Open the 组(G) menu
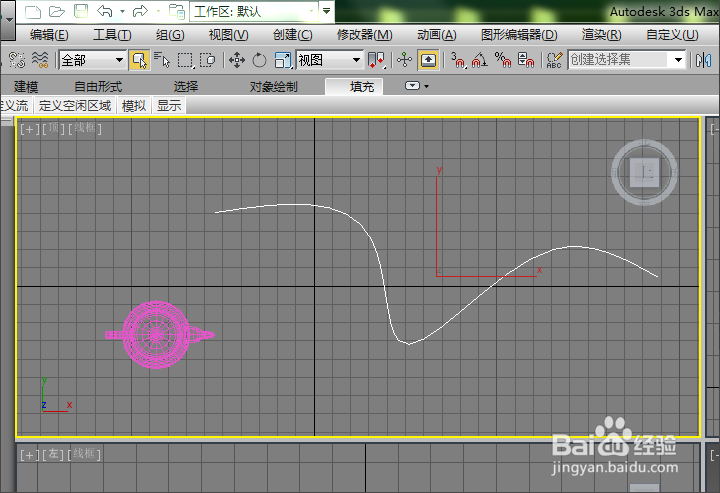Image resolution: width=720 pixels, height=493 pixels. 170,35
